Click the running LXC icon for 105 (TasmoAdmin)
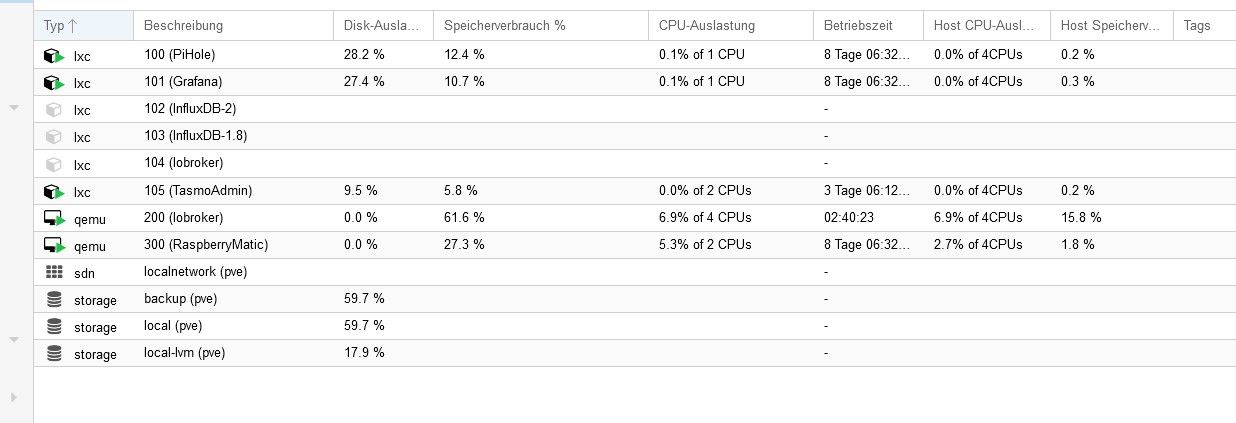Viewport: 1236px width, 423px height. [x=53, y=191]
